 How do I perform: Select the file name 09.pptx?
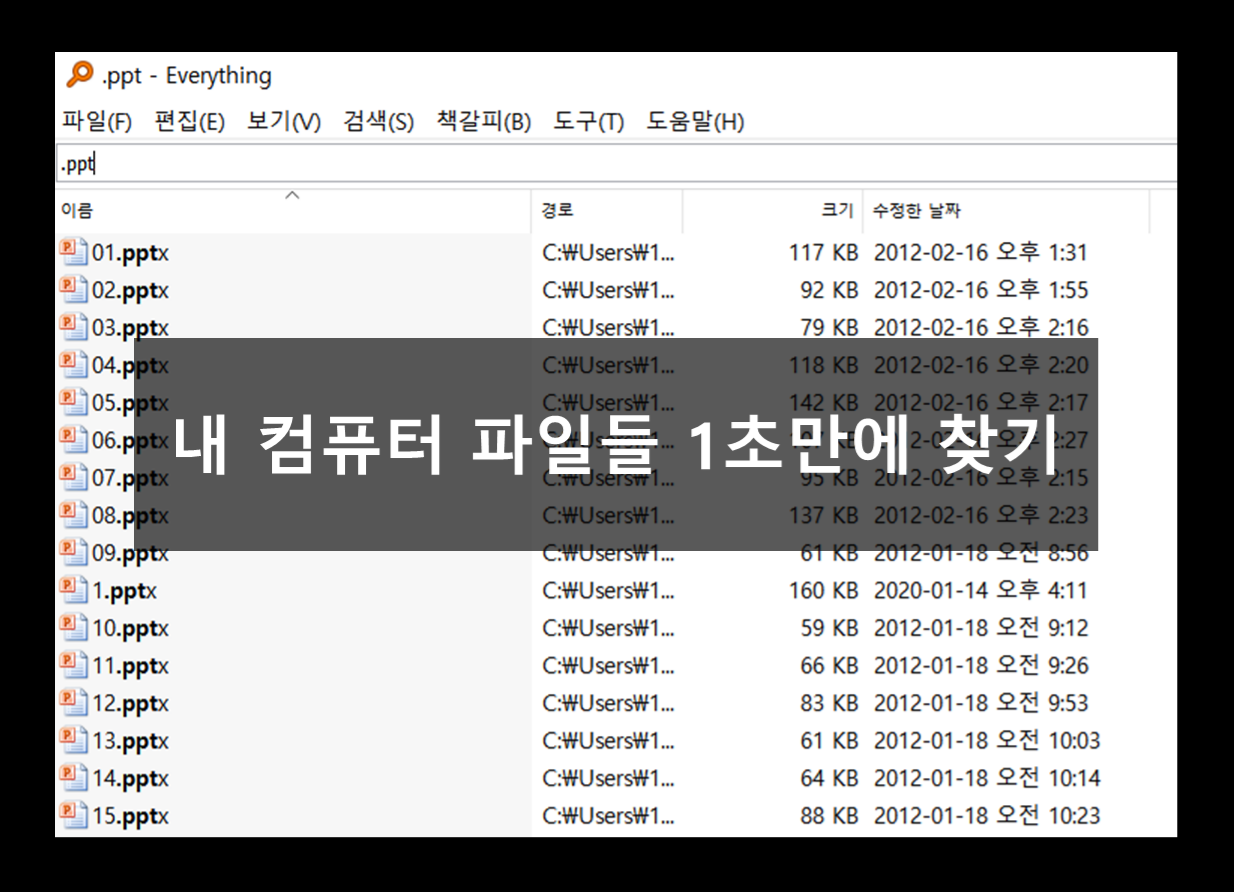[x=131, y=553]
